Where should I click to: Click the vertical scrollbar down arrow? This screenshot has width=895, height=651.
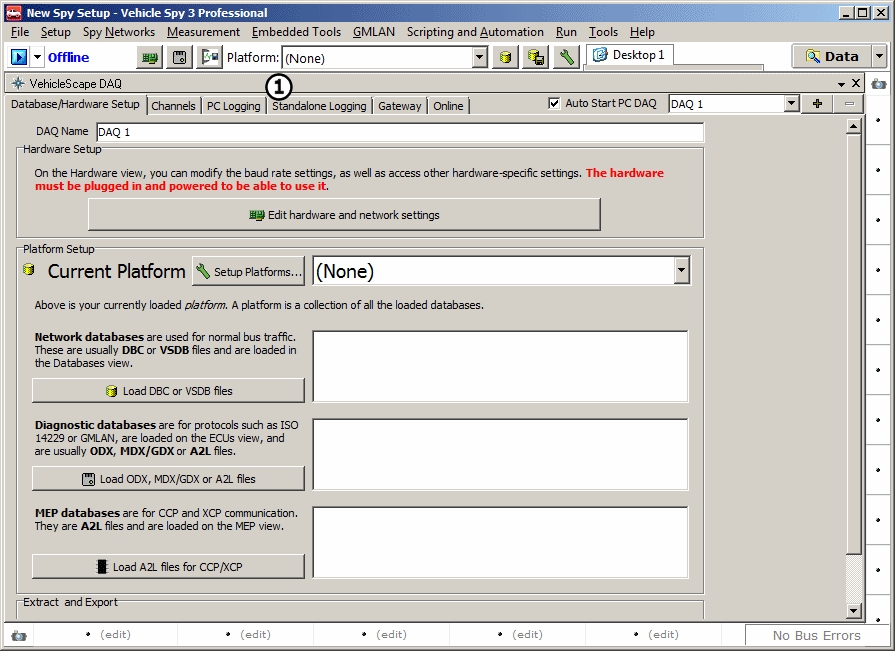(x=853, y=610)
